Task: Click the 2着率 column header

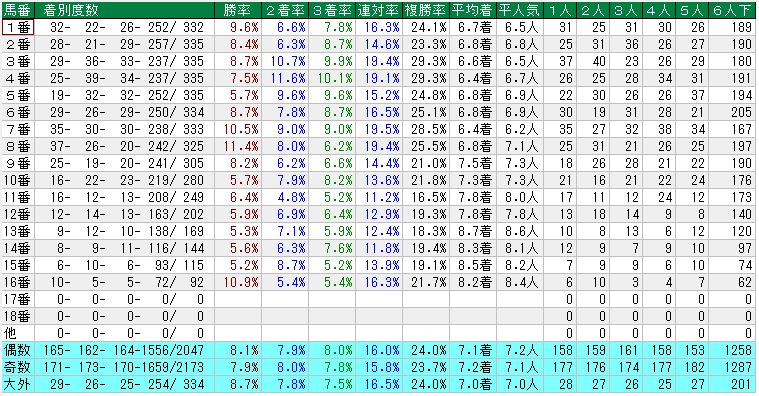Action: coord(285,10)
